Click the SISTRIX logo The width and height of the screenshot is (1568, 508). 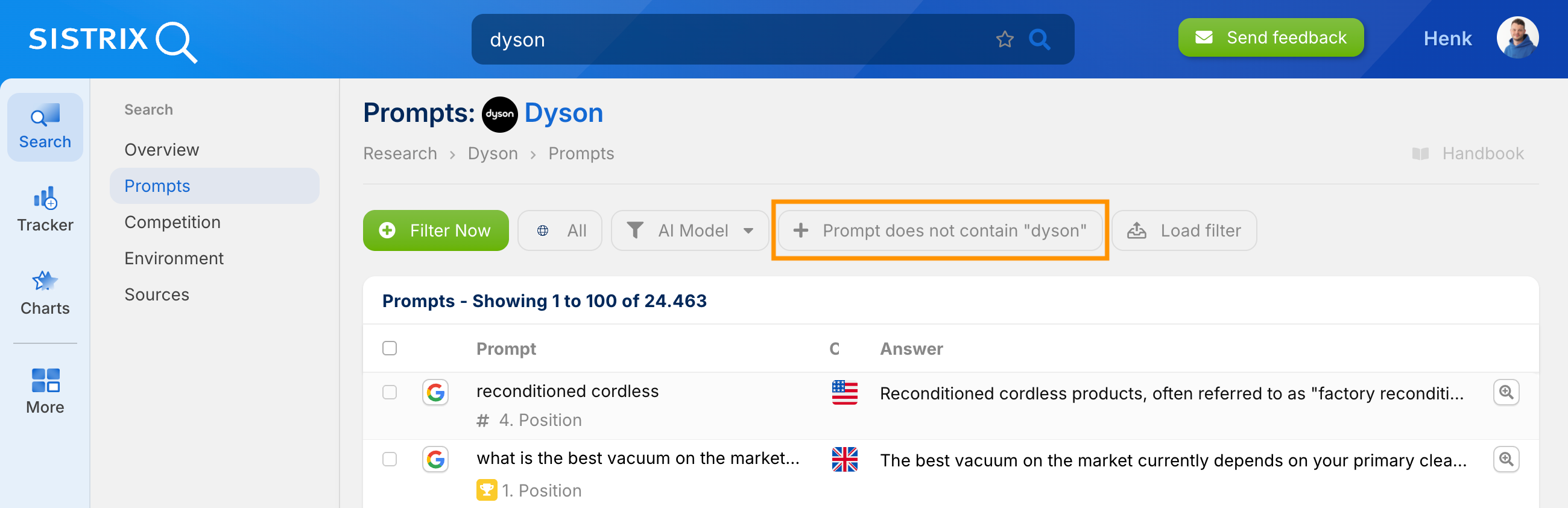[113, 41]
